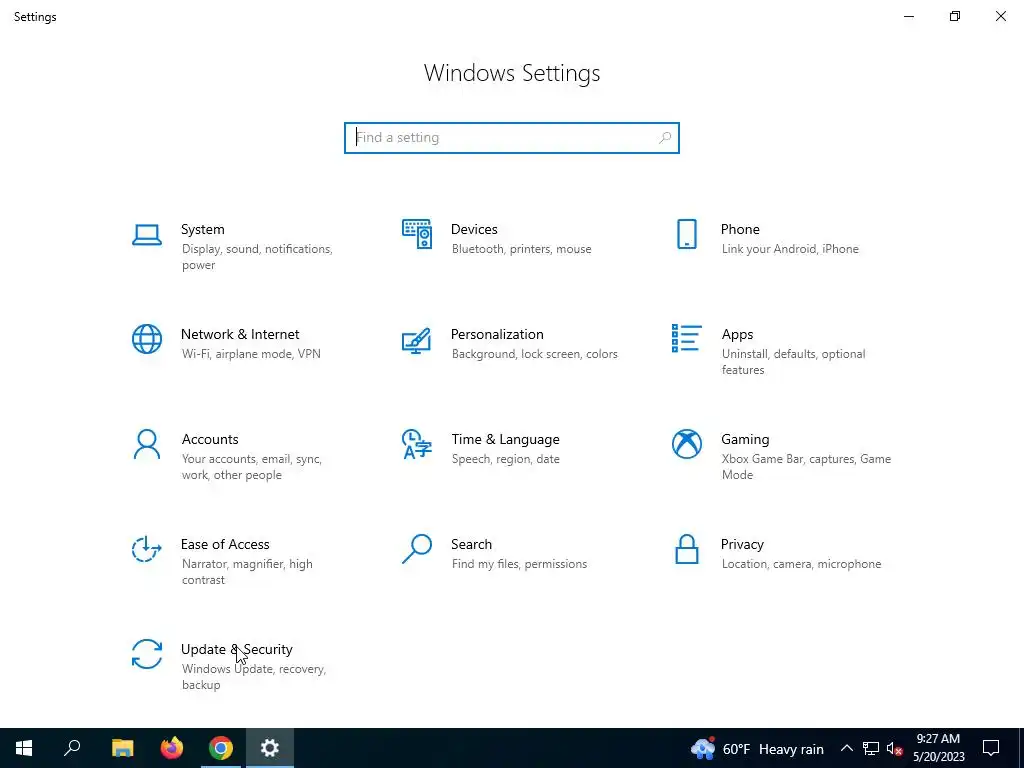The width and height of the screenshot is (1024, 768).
Task: Open the Gaming Xbox icon
Action: [686, 444]
